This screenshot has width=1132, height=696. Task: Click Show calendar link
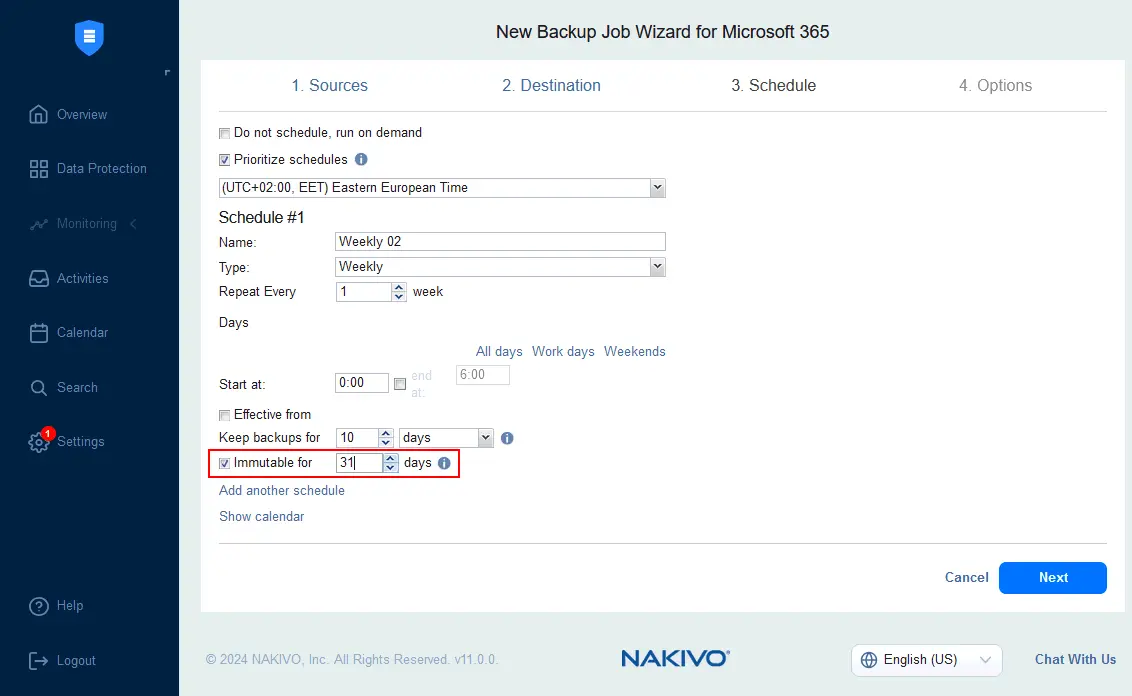tap(261, 516)
